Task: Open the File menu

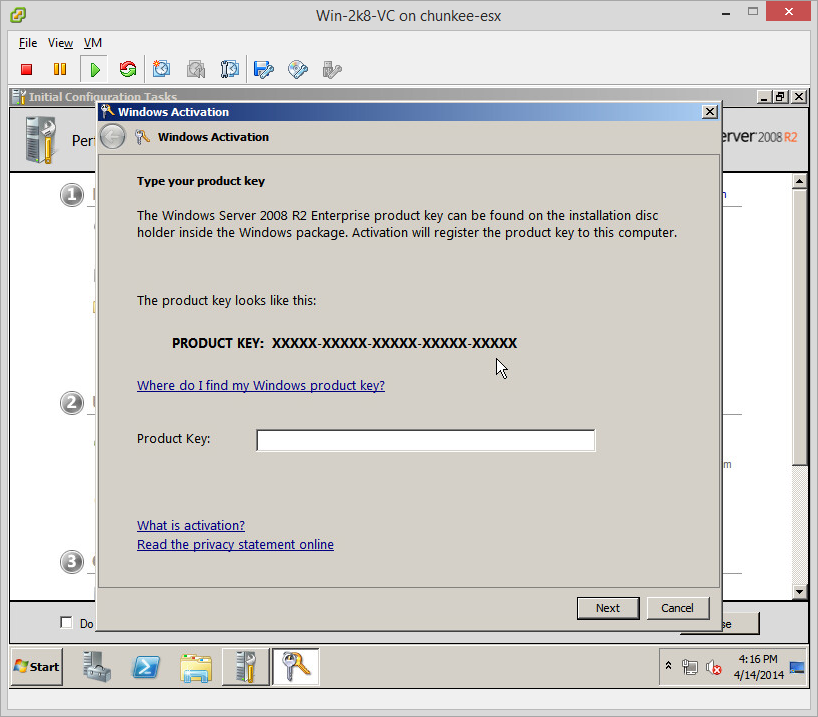Action: (x=28, y=43)
